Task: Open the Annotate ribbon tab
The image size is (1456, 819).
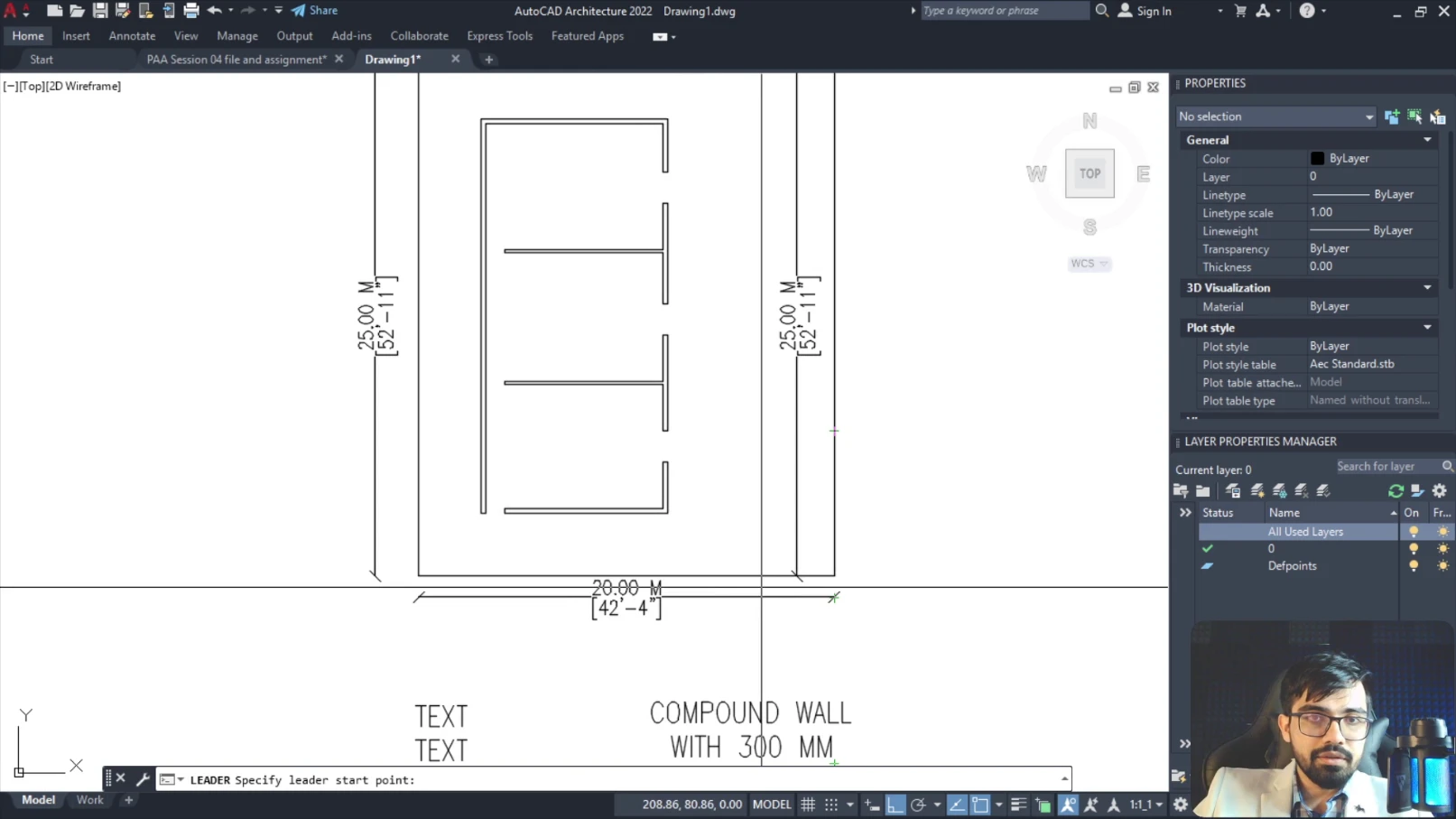Action: coord(132,36)
